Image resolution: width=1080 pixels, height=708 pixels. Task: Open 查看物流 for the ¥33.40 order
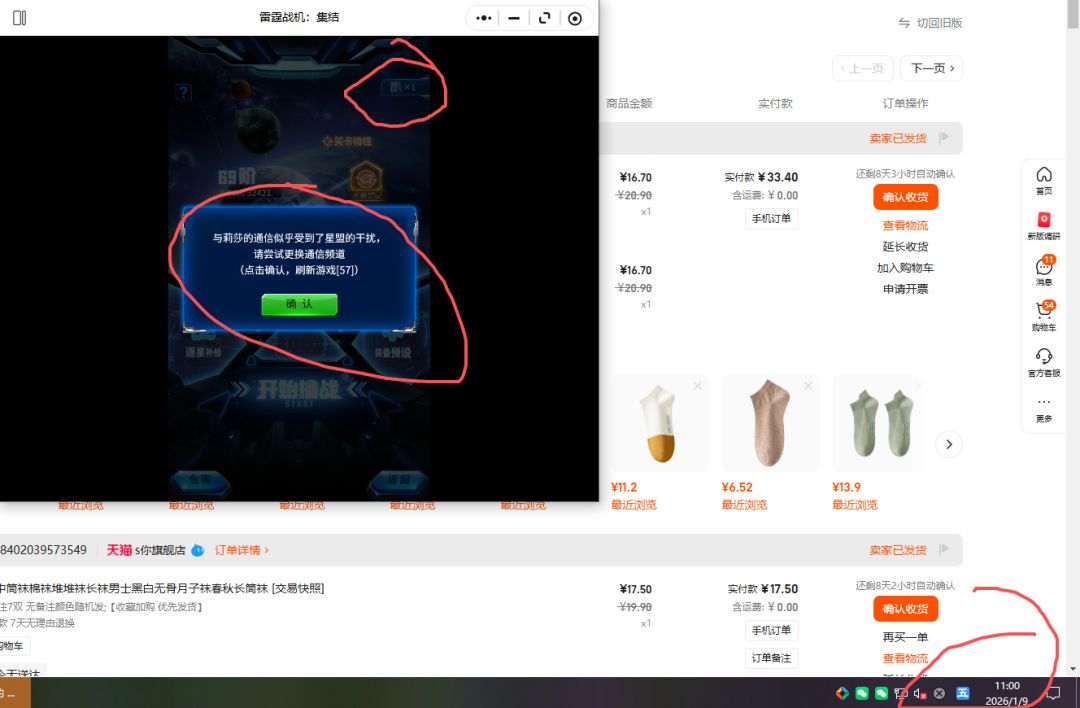point(906,225)
